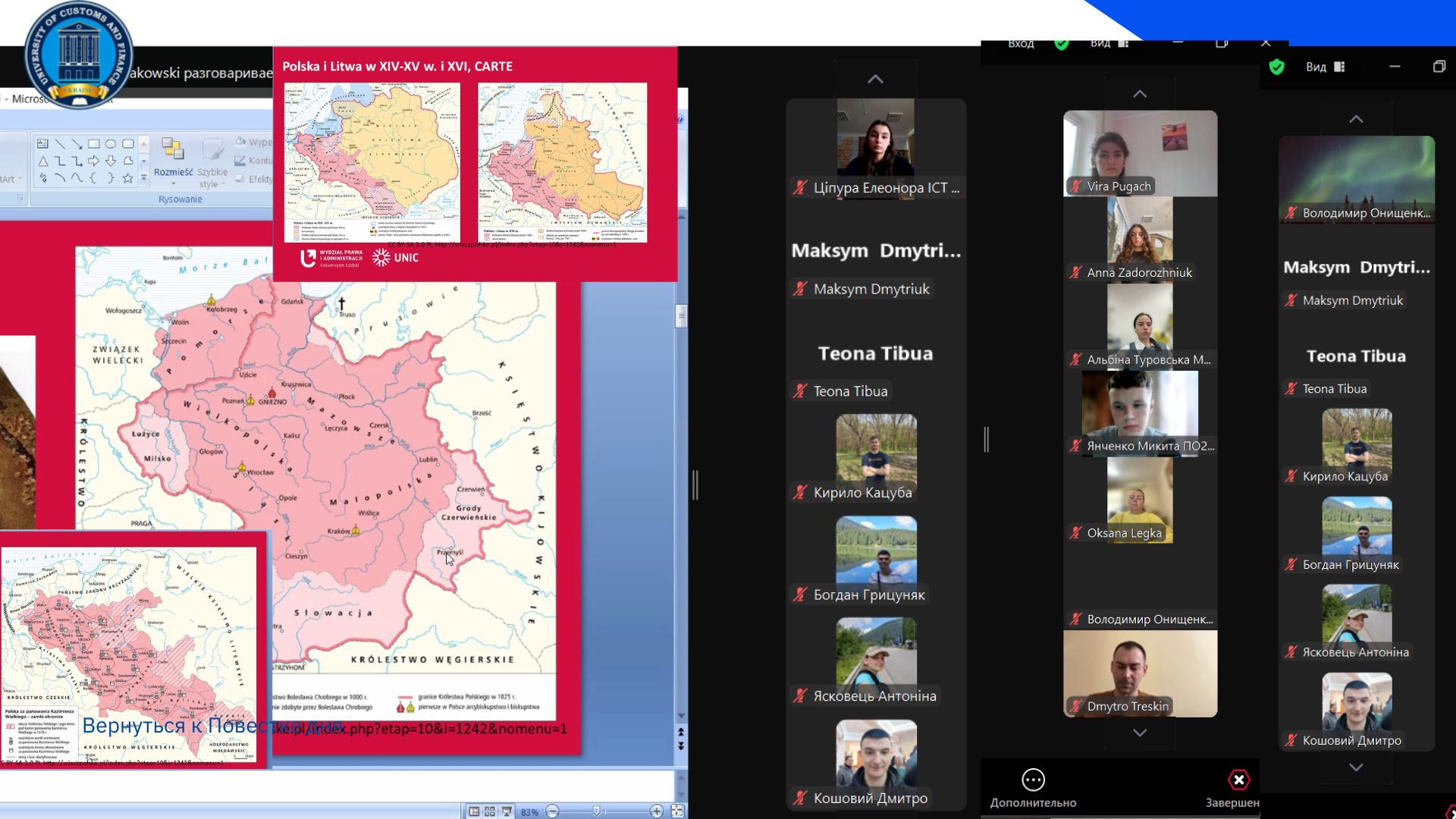This screenshot has height=819, width=1456.
Task: Fit slide to current window
Action: click(677, 811)
